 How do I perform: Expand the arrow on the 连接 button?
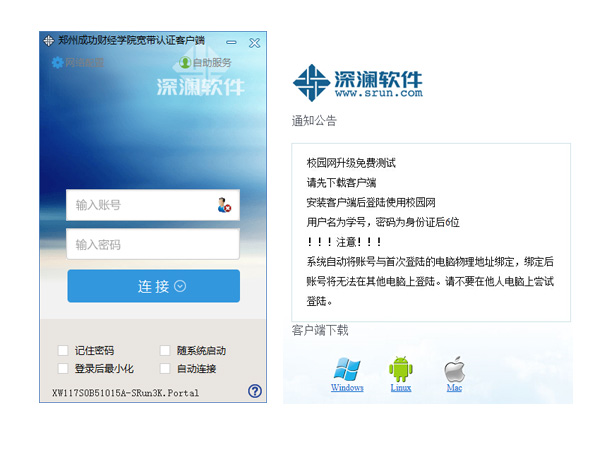coord(180,286)
